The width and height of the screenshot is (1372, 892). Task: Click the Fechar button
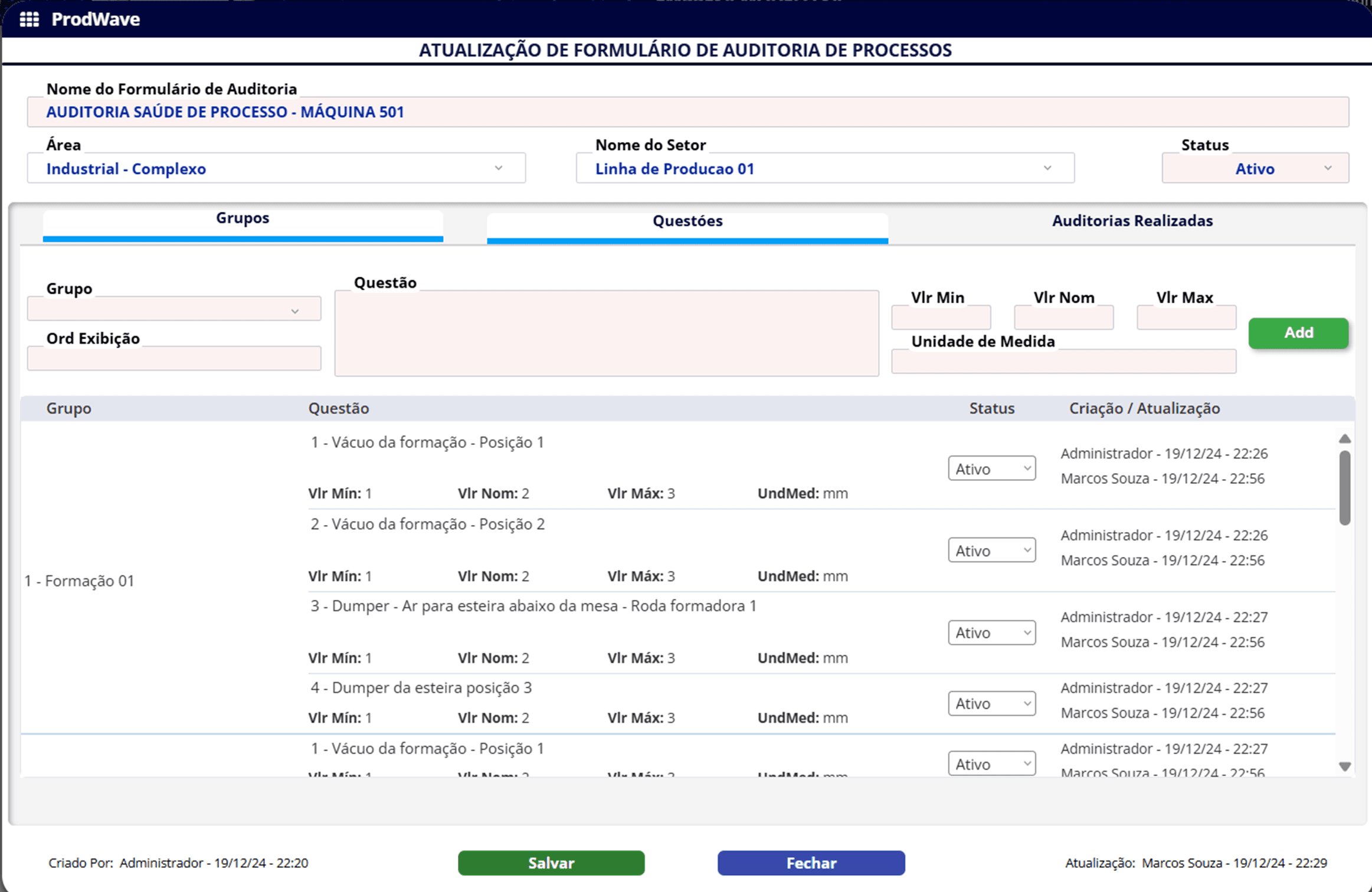tap(811, 863)
